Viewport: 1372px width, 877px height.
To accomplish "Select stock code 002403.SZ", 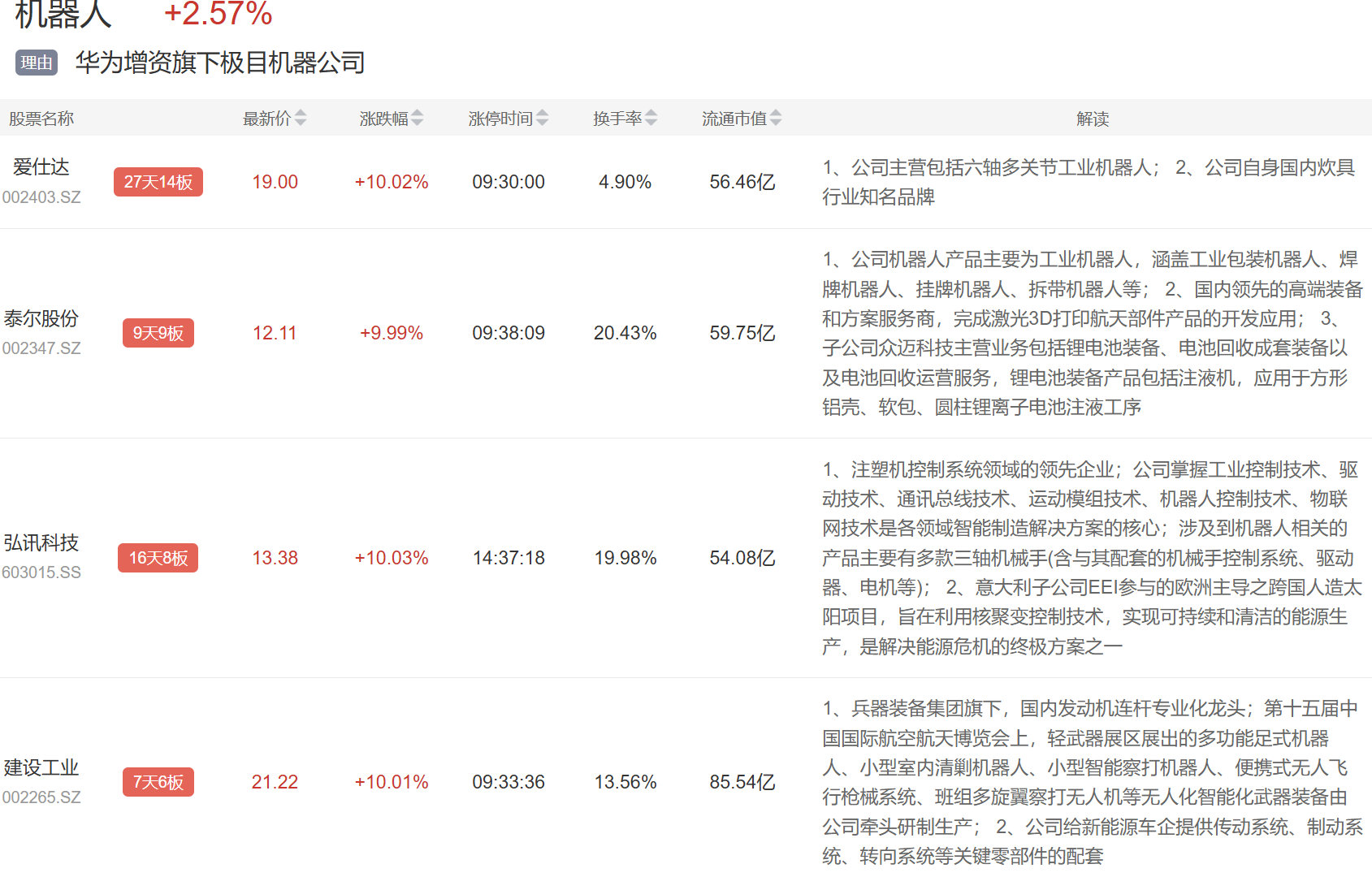I will point(41,197).
